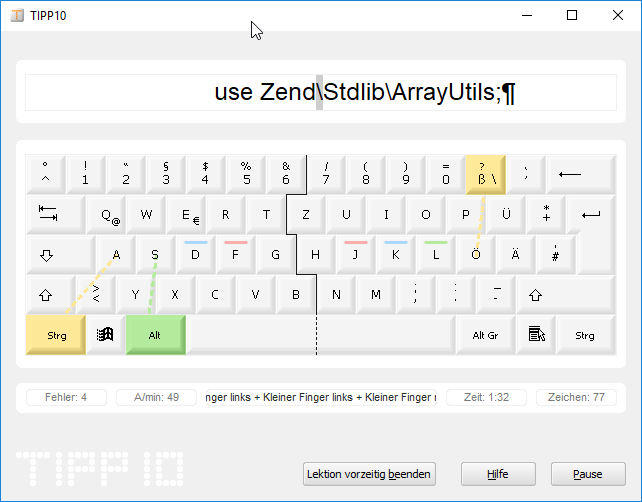The height and width of the screenshot is (502, 642).
Task: Click the Caps Lock down-arrow key
Action: click(x=61, y=255)
